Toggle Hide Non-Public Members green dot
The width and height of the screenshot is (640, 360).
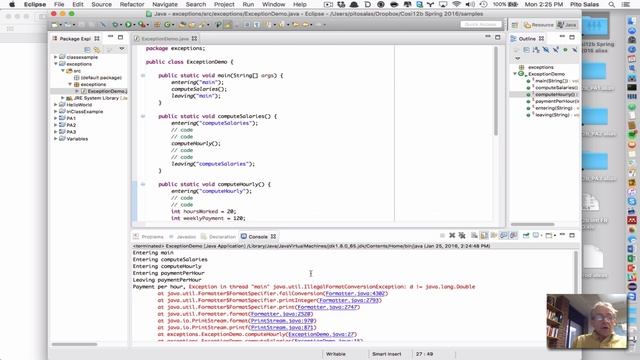[565, 50]
